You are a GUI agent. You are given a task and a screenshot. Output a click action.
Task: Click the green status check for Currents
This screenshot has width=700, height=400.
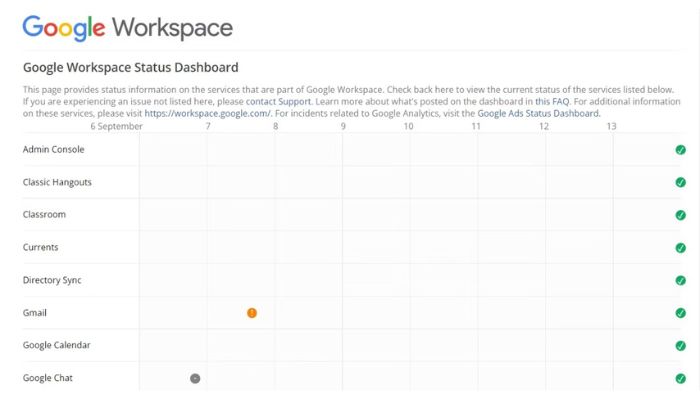(x=680, y=248)
